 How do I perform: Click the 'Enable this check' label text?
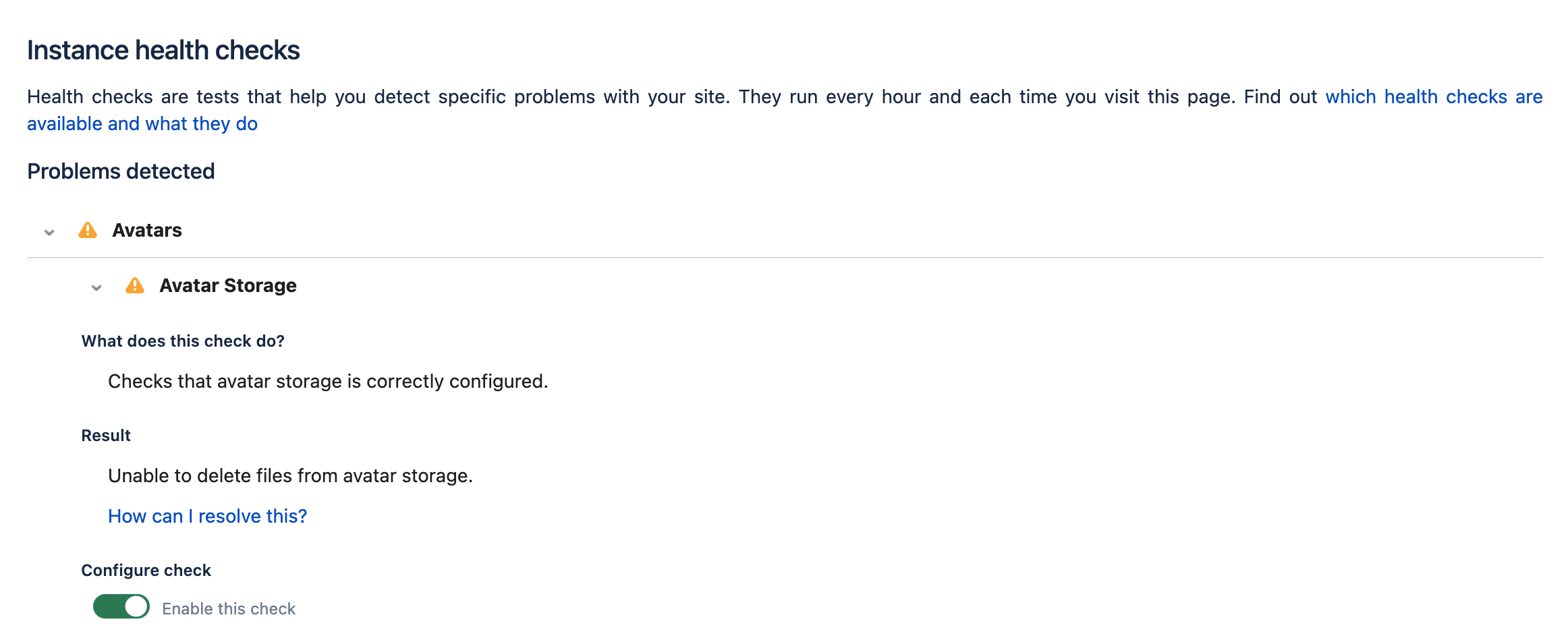click(x=229, y=609)
